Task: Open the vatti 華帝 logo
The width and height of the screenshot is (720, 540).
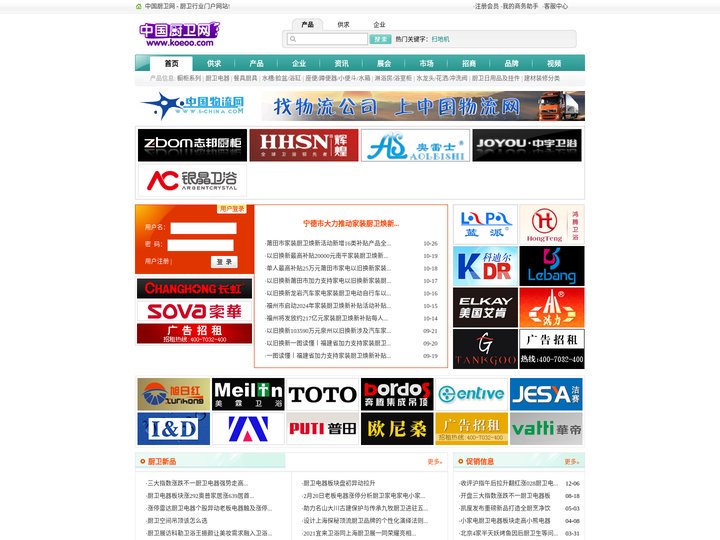Action: tap(546, 428)
